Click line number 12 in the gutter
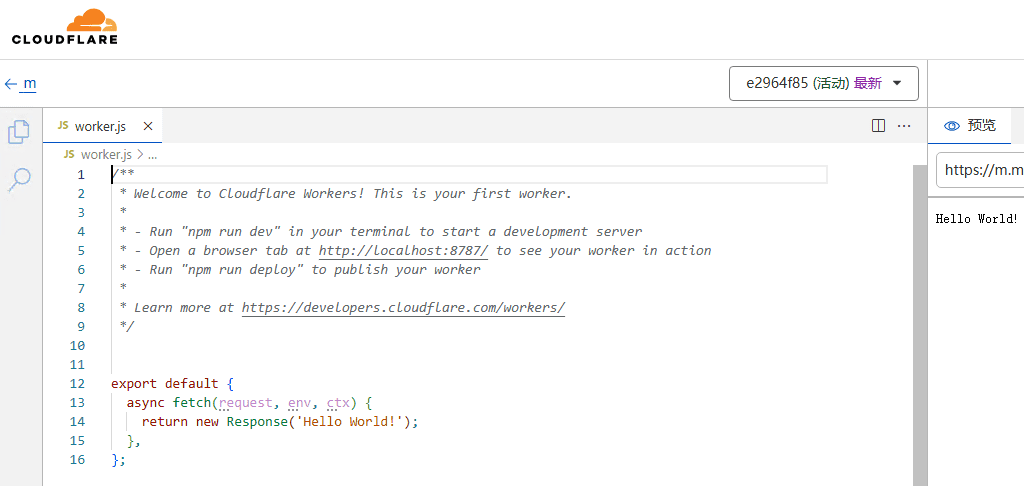This screenshot has width=1024, height=486. click(x=78, y=383)
